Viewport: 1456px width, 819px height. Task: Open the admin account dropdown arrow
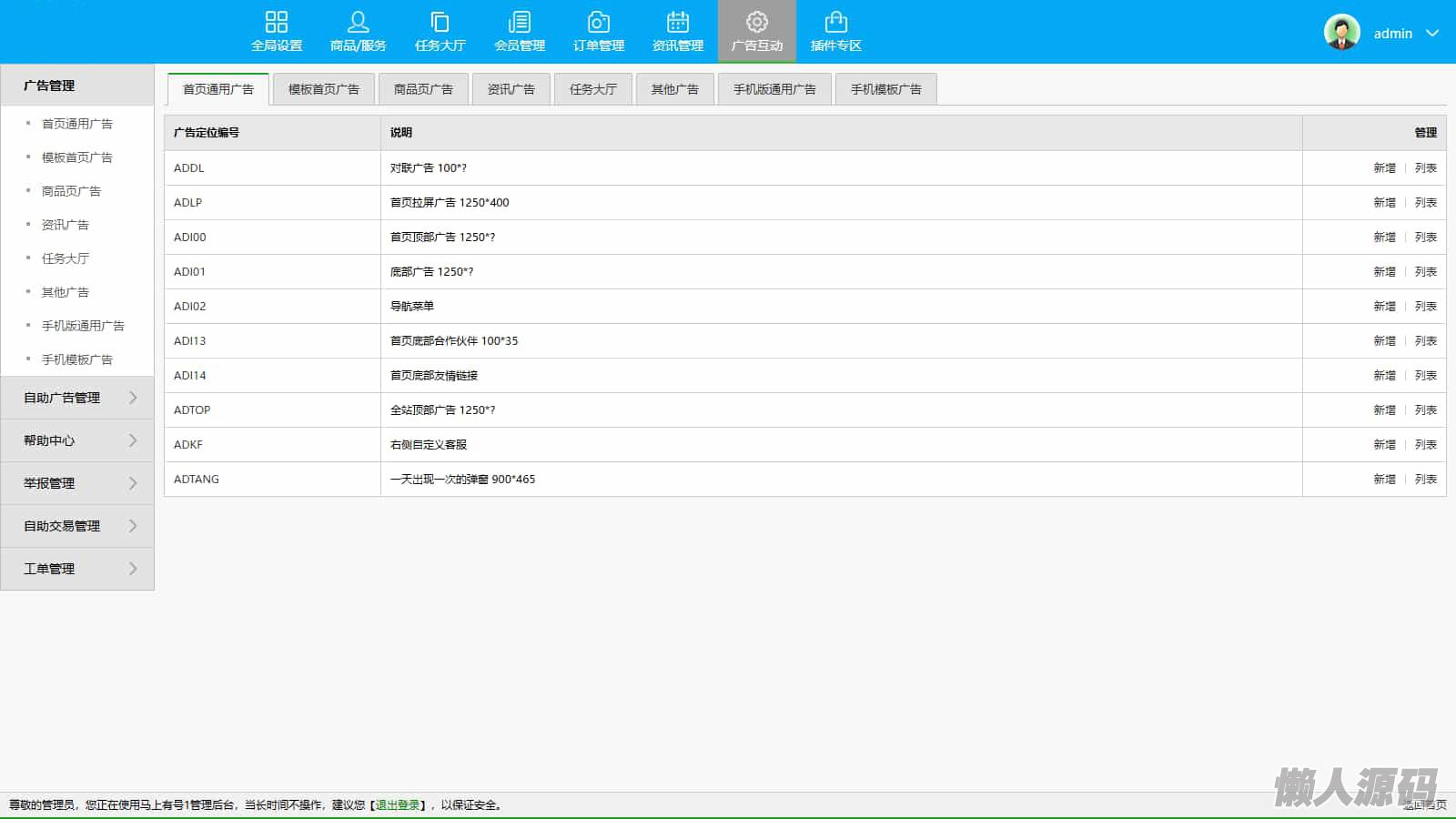[x=1432, y=34]
